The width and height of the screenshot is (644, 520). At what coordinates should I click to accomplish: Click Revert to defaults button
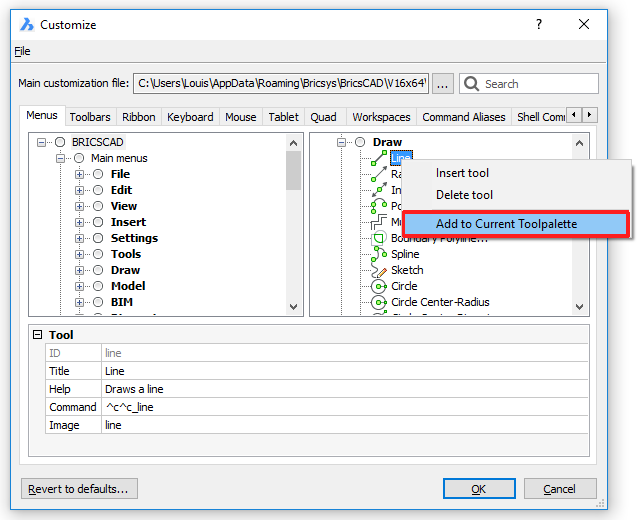point(79,489)
